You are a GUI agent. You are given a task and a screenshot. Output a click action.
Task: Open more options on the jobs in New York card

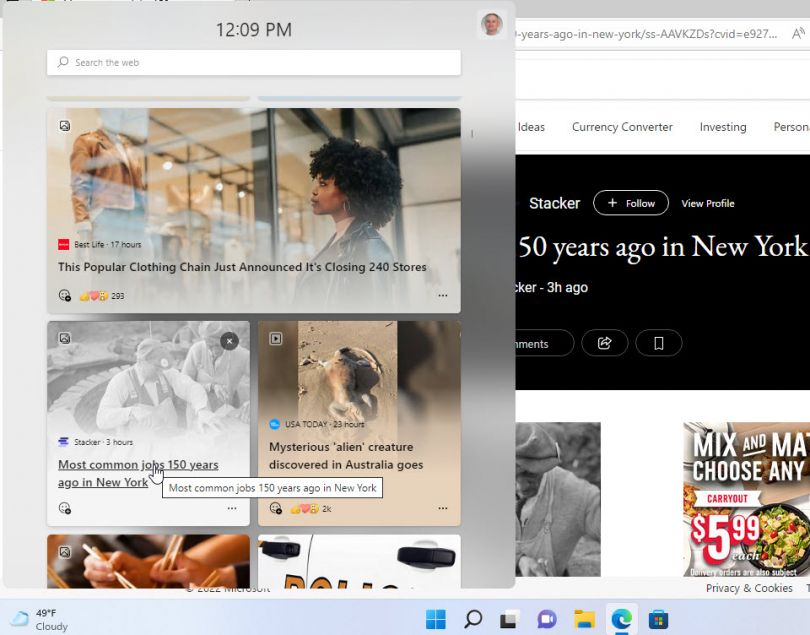pyautogui.click(x=231, y=508)
